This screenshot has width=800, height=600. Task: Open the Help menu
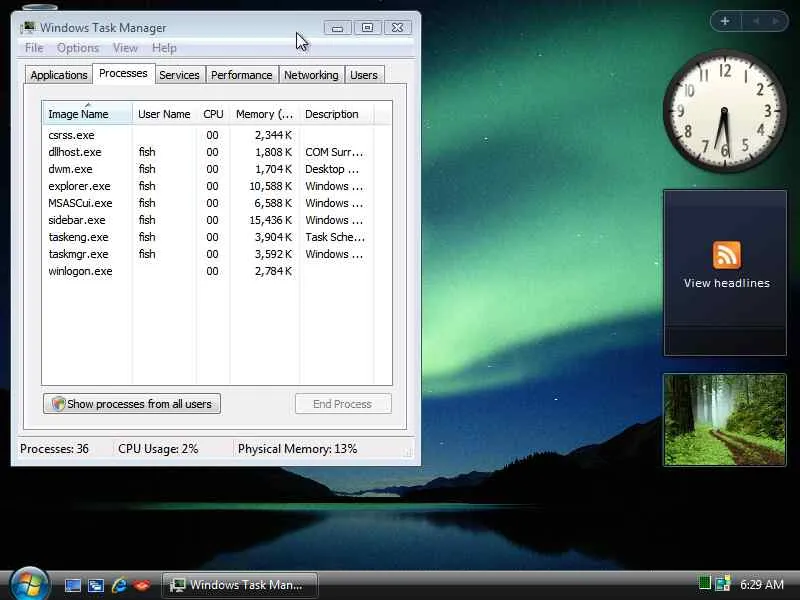point(164,48)
